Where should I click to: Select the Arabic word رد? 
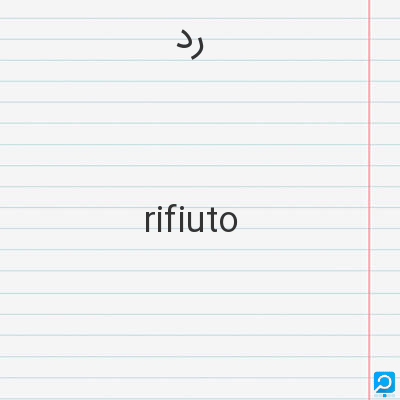(190, 44)
